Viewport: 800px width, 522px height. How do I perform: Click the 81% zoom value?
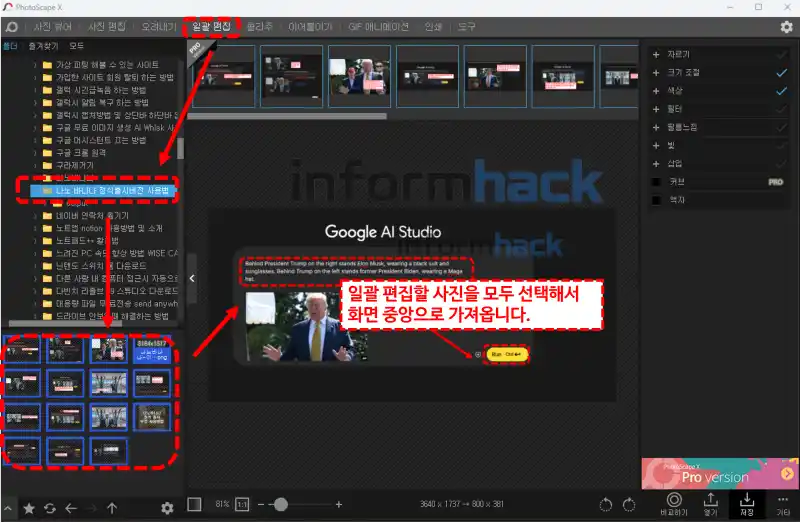coord(222,504)
